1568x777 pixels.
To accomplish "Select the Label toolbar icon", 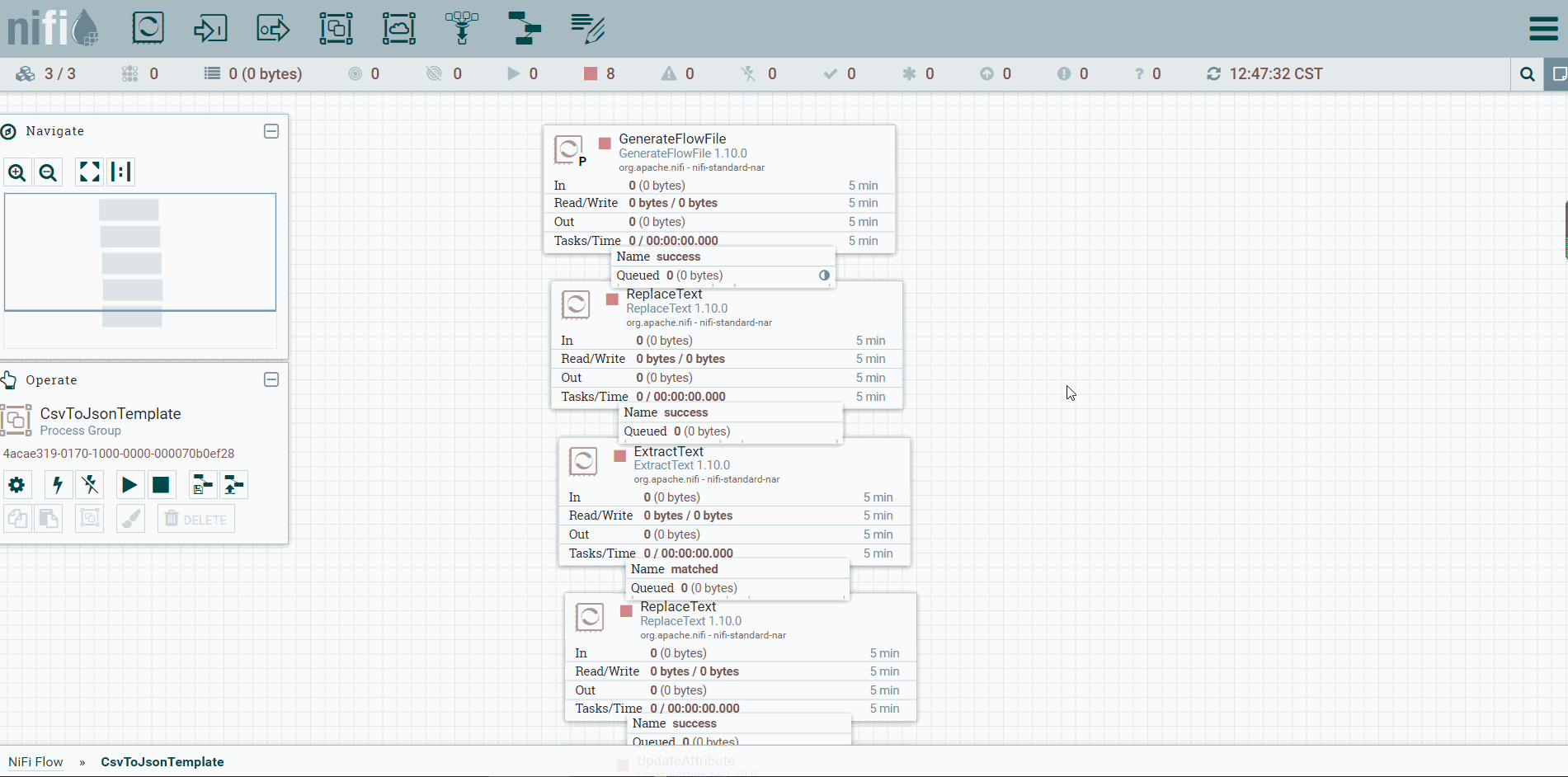I will pos(587,28).
